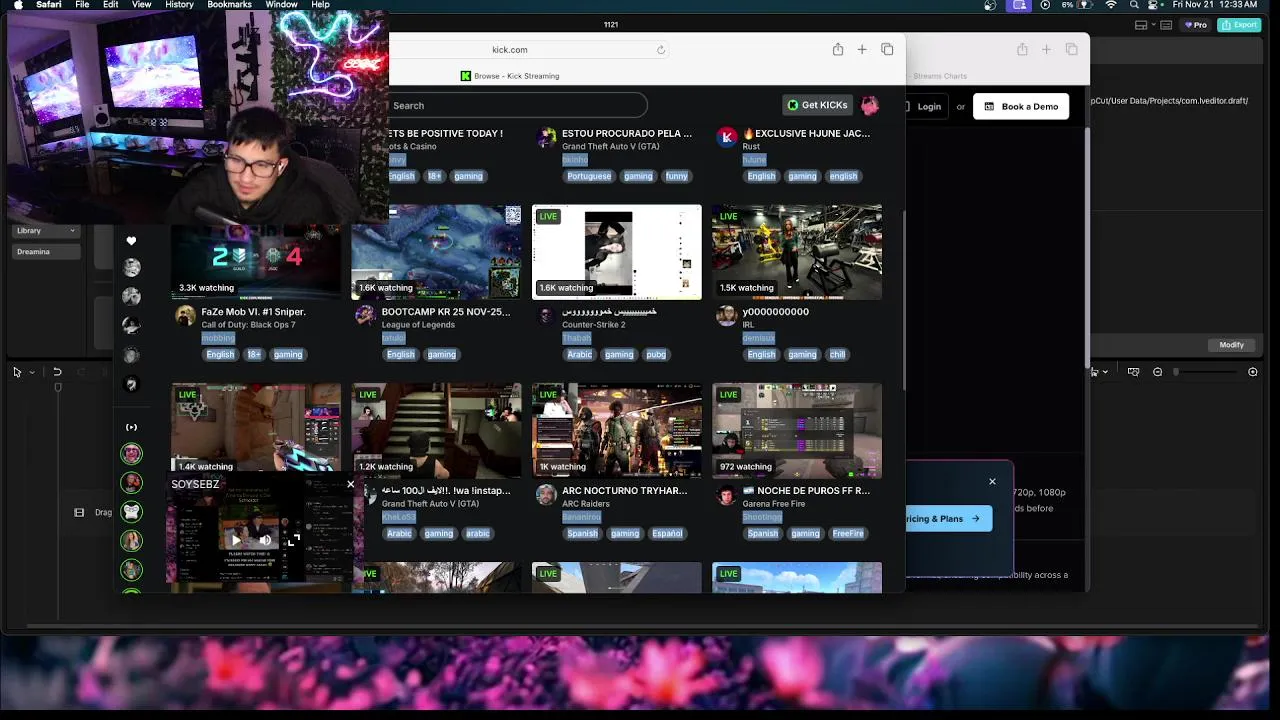Close the SOYSEBZ mini player
The height and width of the screenshot is (720, 1280).
click(x=350, y=484)
